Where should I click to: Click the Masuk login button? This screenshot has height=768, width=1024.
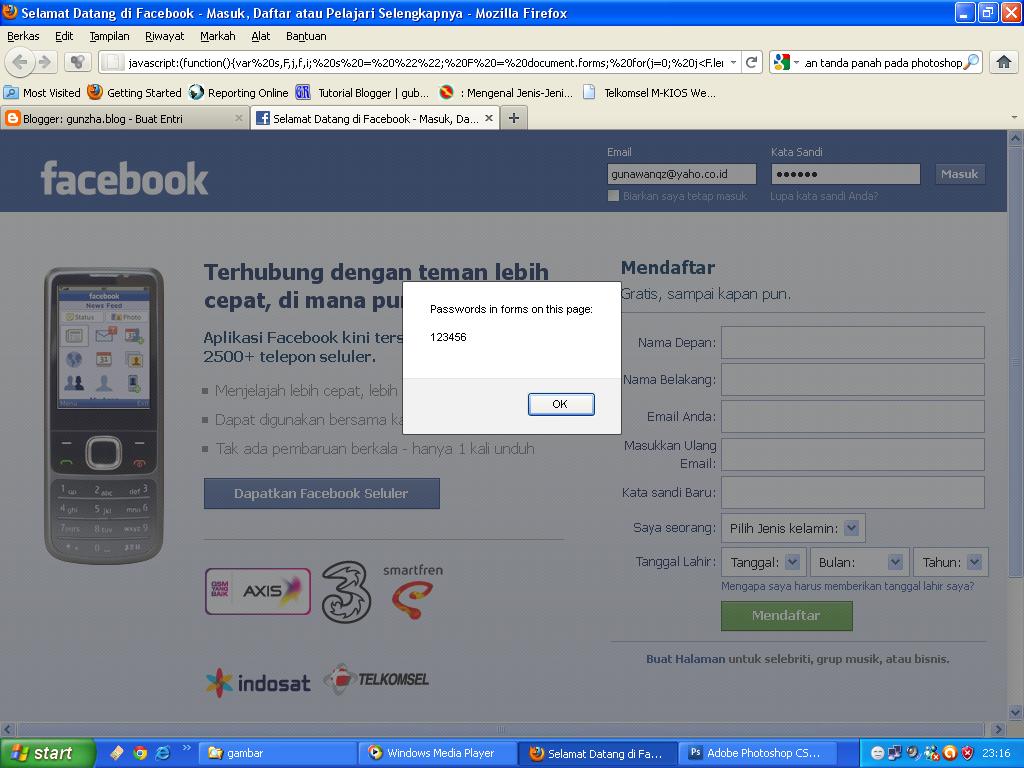coord(959,174)
